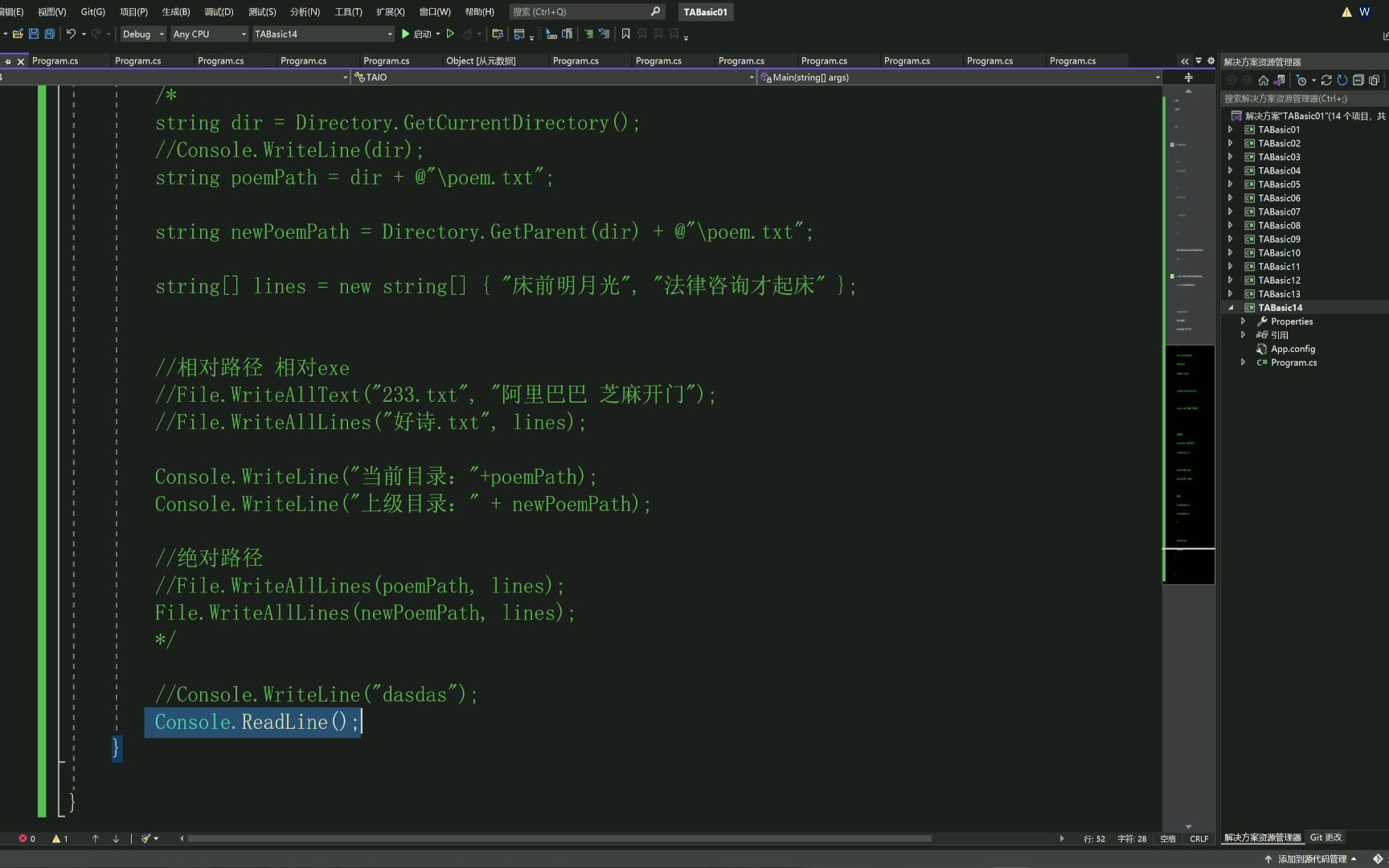1389x868 pixels.
Task: Open the Main(string[] args) member dropdown
Action: (960, 77)
